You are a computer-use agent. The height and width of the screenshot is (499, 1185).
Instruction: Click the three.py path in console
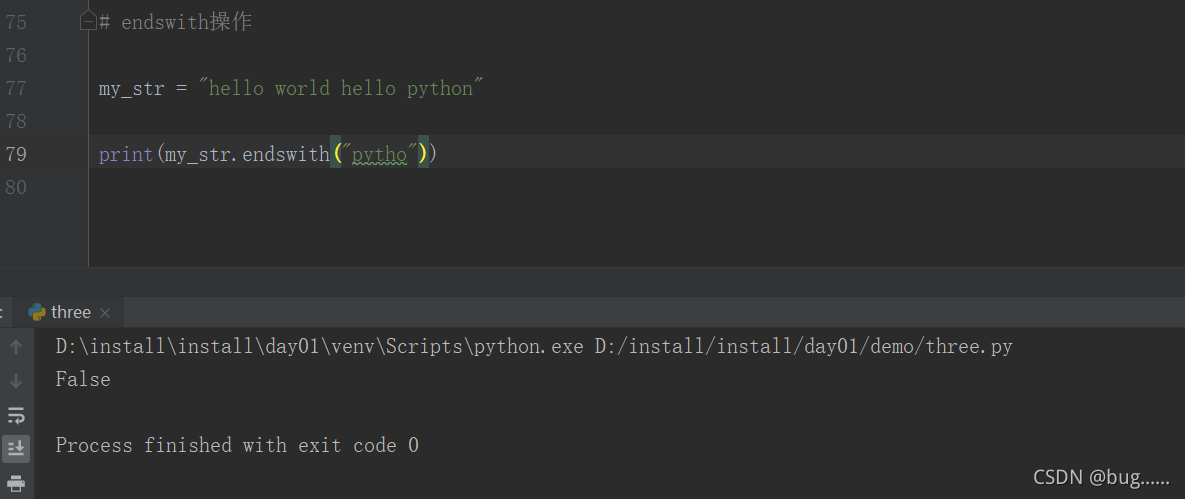point(803,347)
